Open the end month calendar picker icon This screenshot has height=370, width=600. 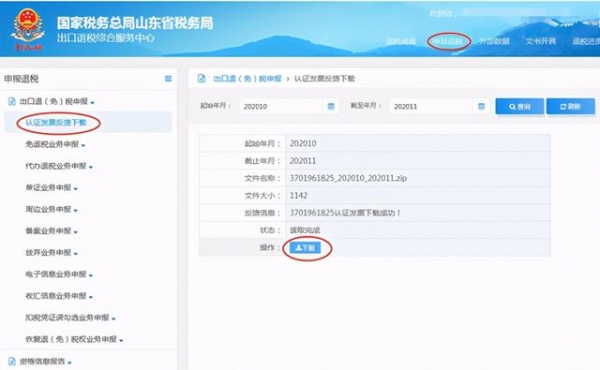[x=481, y=106]
